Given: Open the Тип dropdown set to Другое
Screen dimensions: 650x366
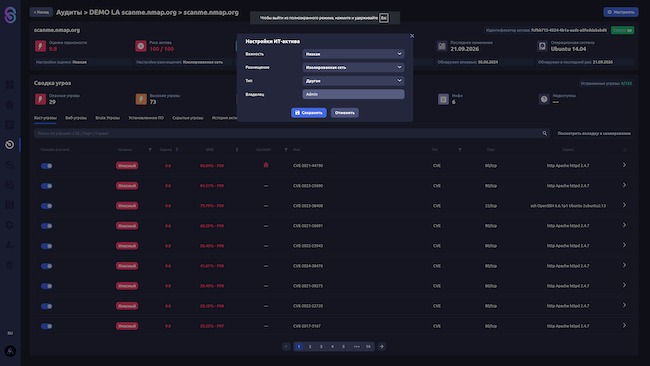Looking at the screenshot, I should coord(353,81).
